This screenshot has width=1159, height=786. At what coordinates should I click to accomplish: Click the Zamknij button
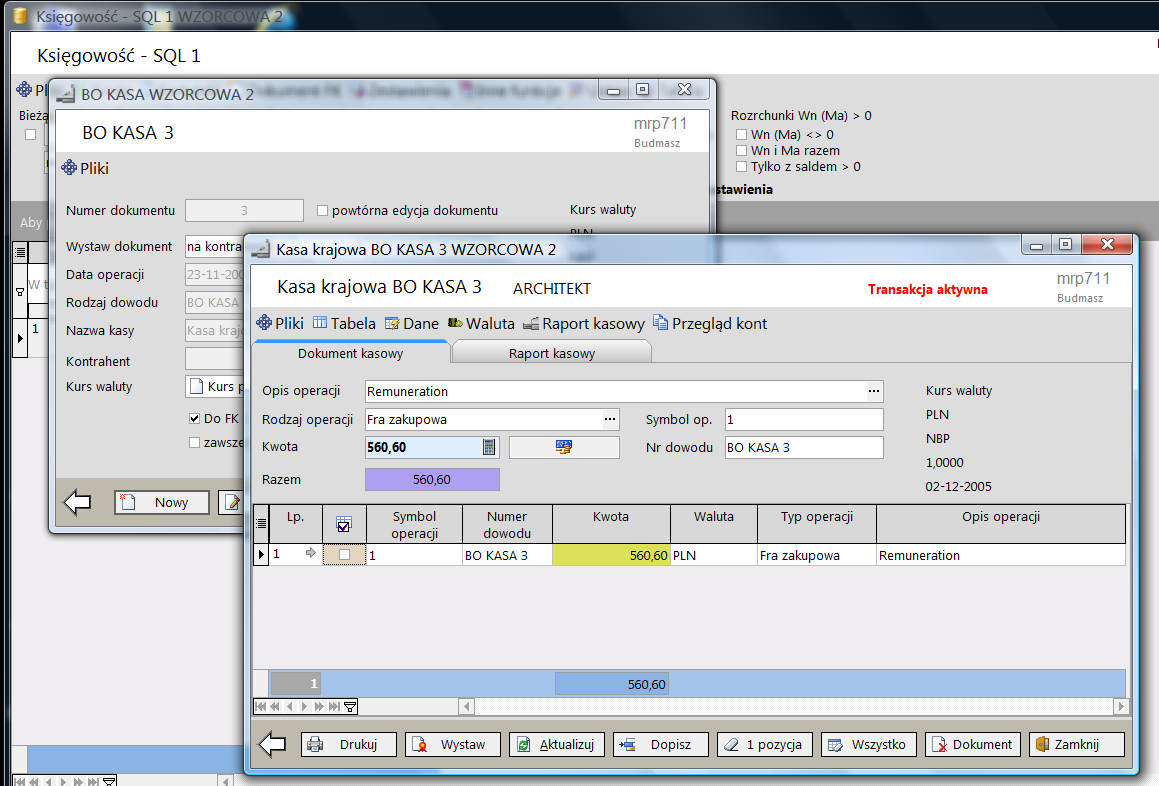[x=1077, y=745]
